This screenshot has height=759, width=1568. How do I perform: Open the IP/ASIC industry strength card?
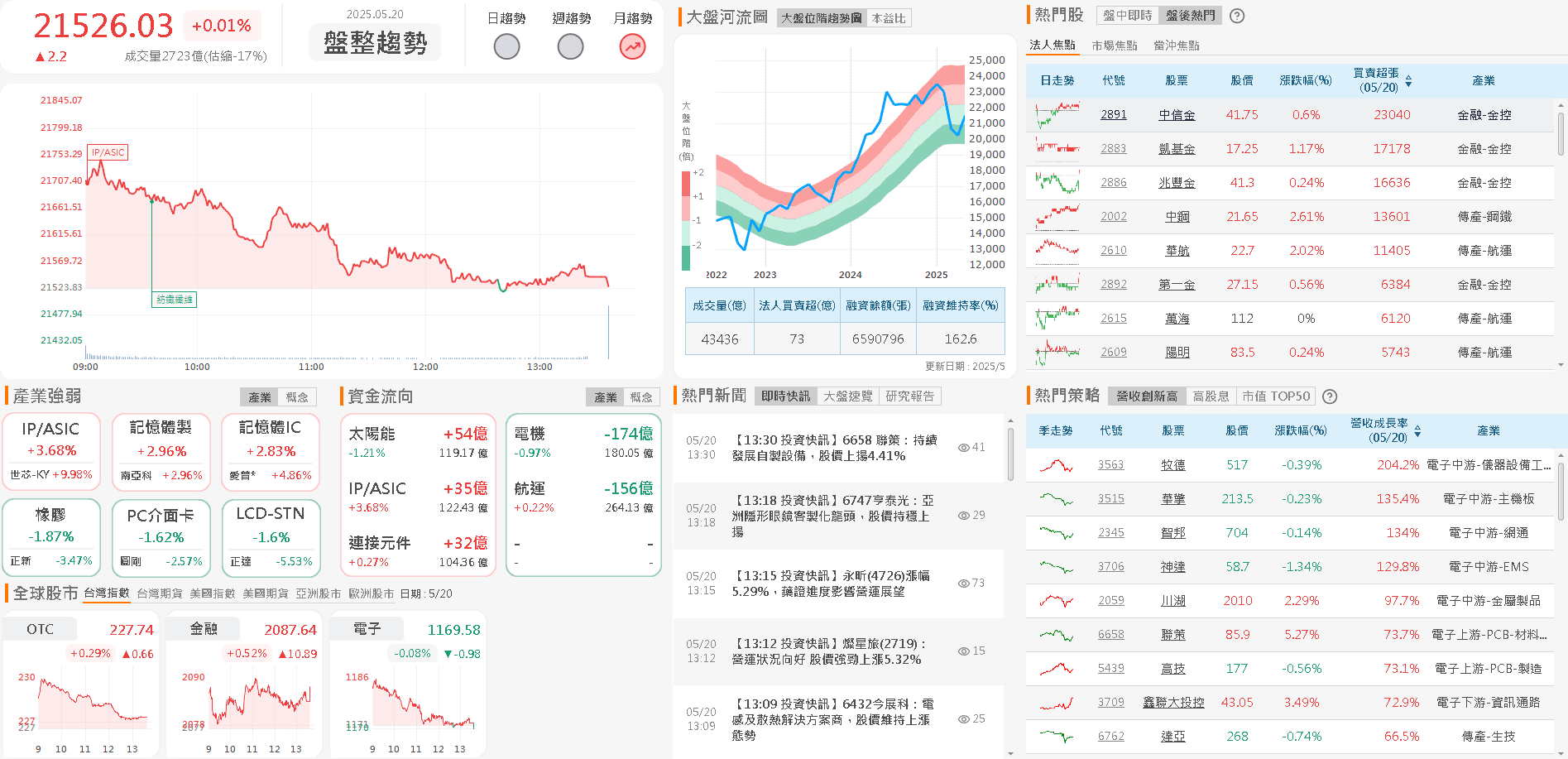51,452
